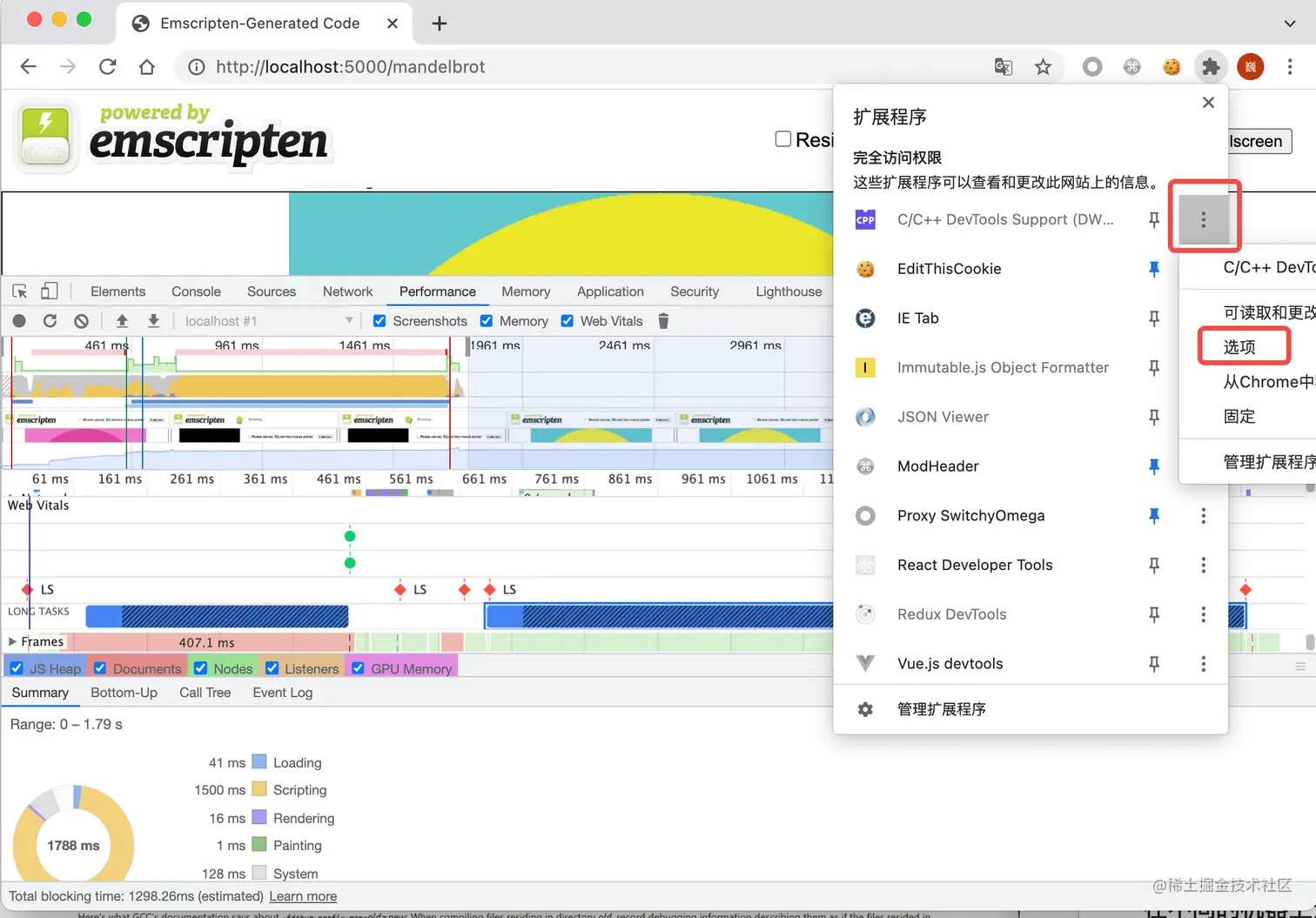Uncheck the Nodes checkbox
Image resolution: width=1316 pixels, height=918 pixels.
(x=201, y=668)
